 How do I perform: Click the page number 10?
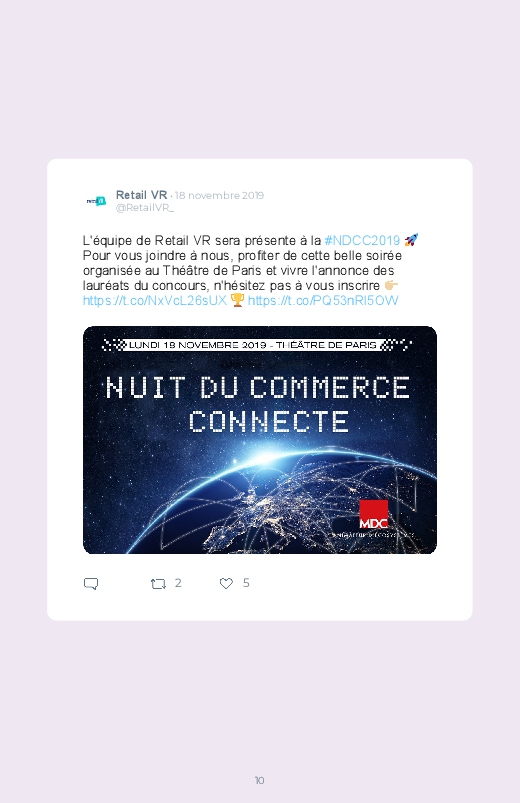[x=259, y=780]
